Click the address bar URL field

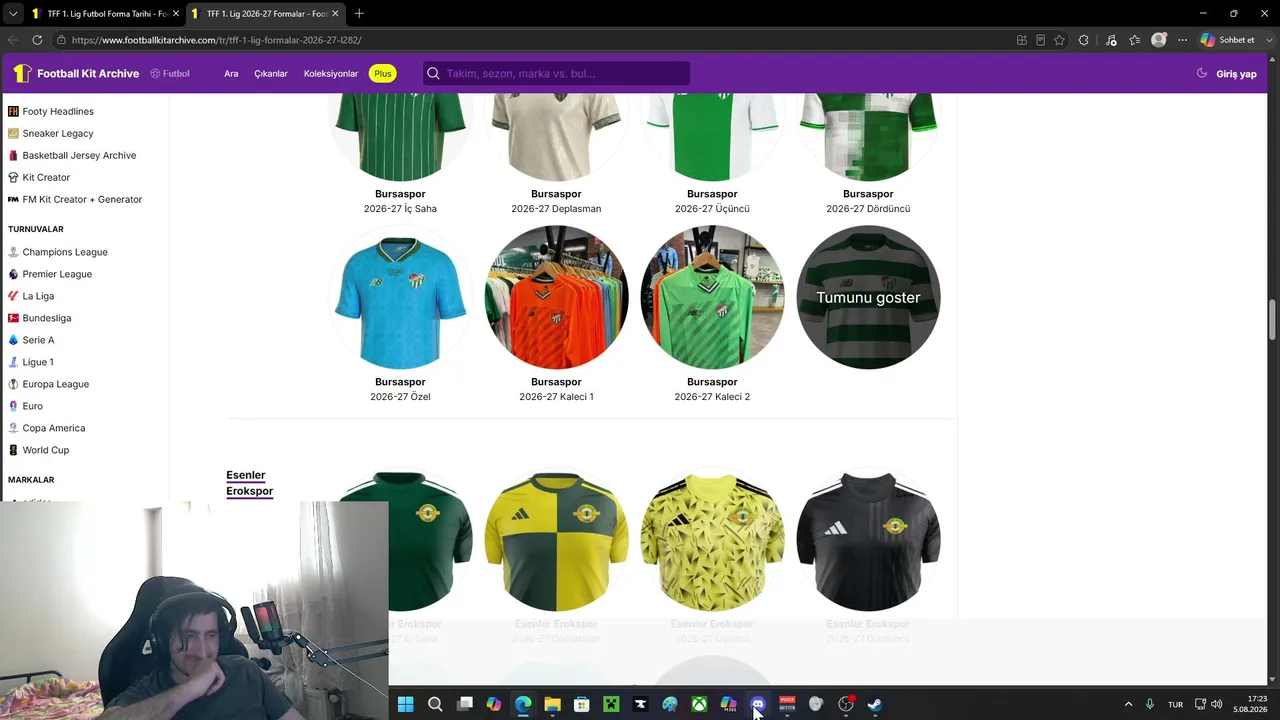[530, 40]
